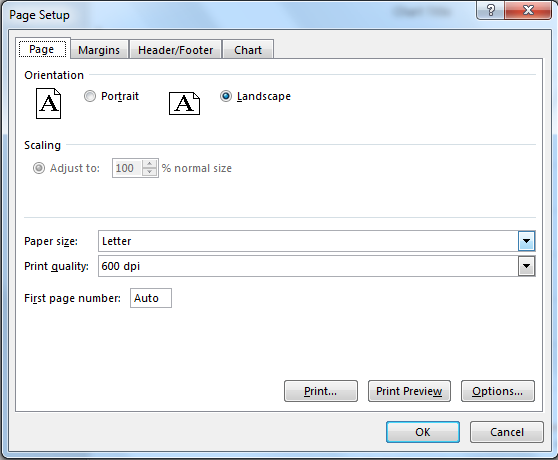Click the First page number field
Screen dimensions: 558x460
coord(151,298)
